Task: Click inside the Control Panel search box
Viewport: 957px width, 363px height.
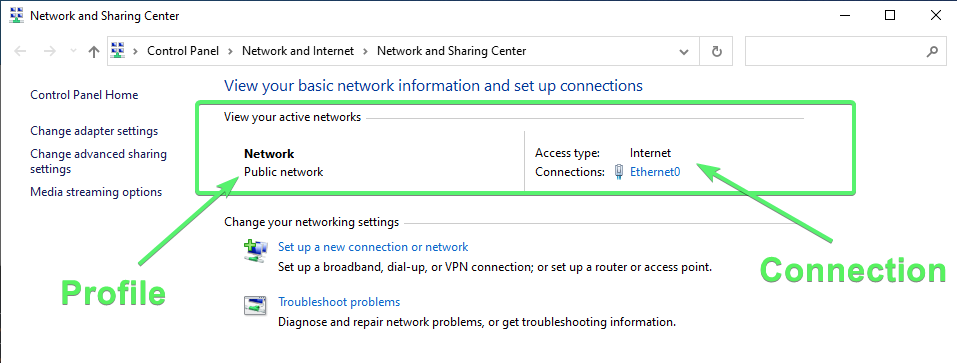Action: pos(835,52)
